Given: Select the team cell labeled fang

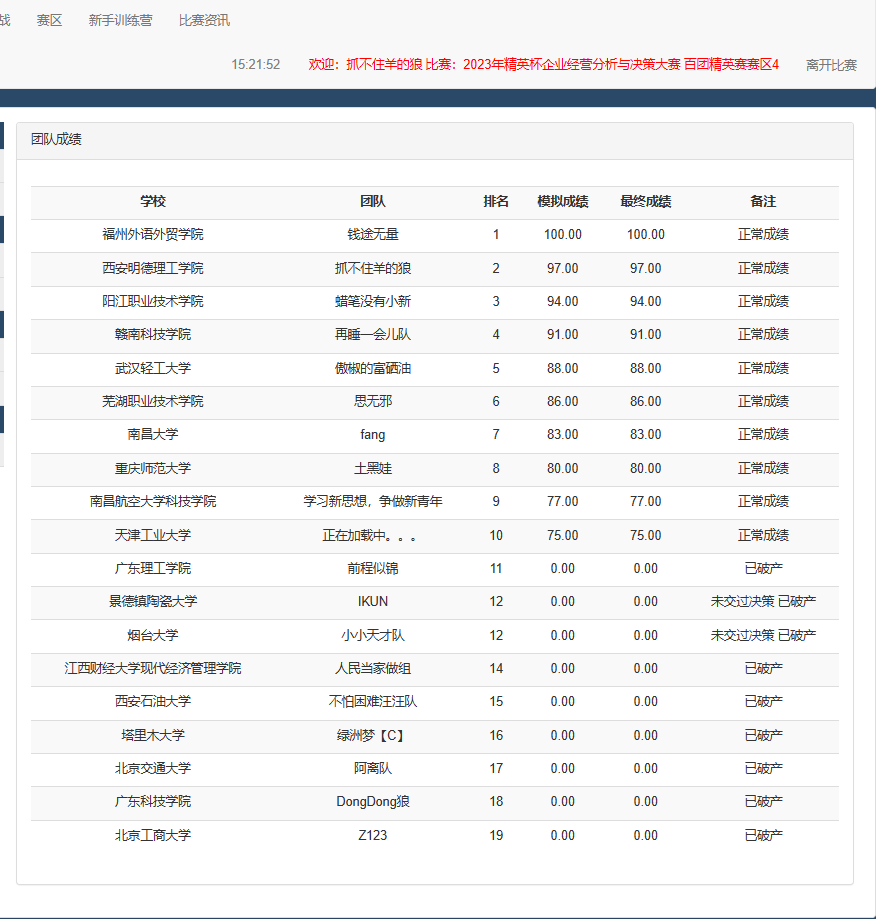Looking at the screenshot, I should 373,435.
